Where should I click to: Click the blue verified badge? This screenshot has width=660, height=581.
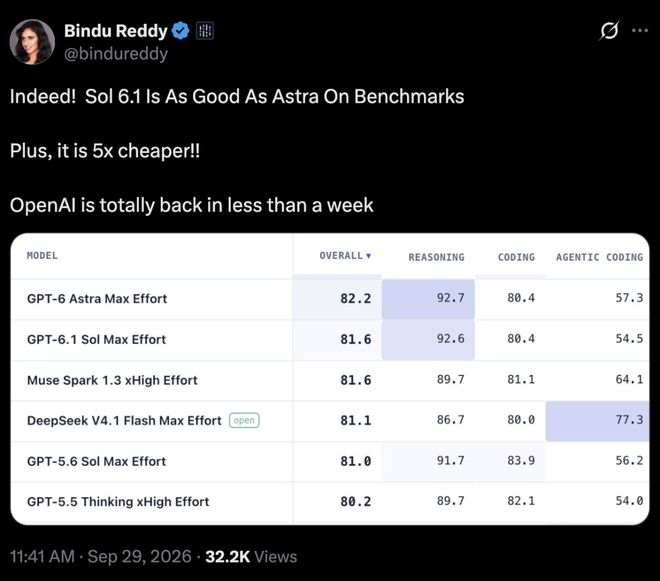pyautogui.click(x=181, y=31)
